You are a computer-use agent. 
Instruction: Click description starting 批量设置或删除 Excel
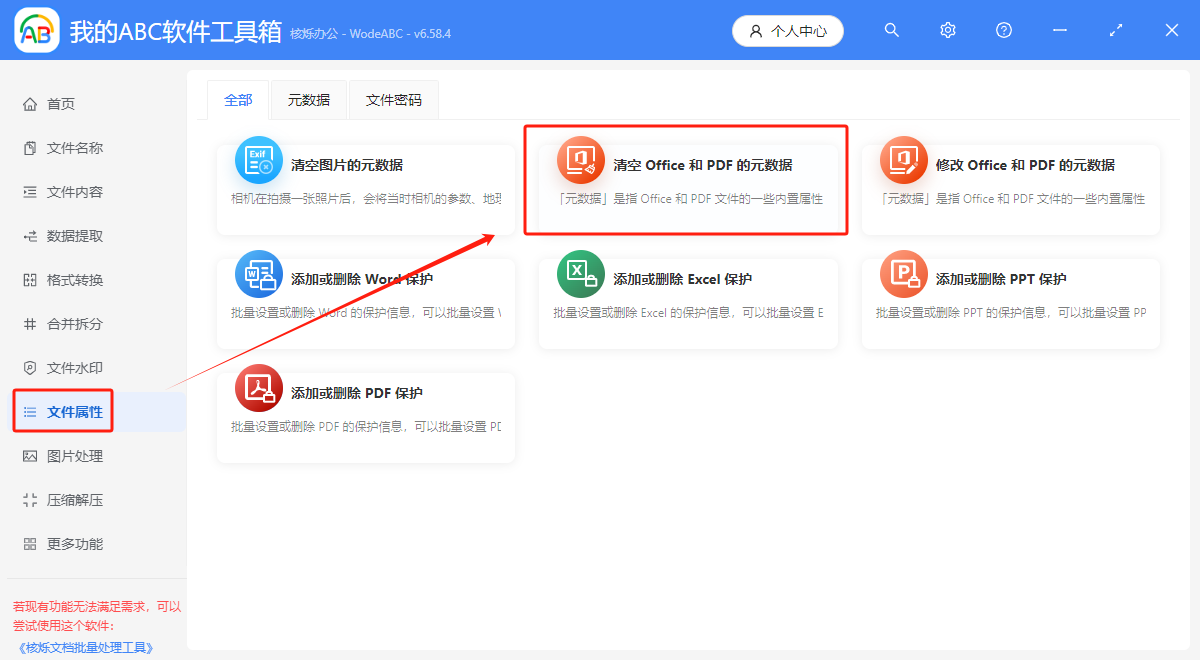[688, 313]
